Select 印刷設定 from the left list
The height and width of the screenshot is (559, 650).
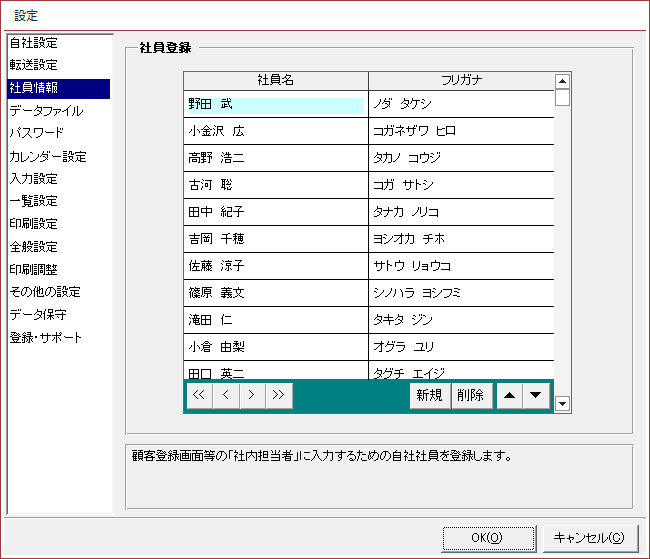34,224
